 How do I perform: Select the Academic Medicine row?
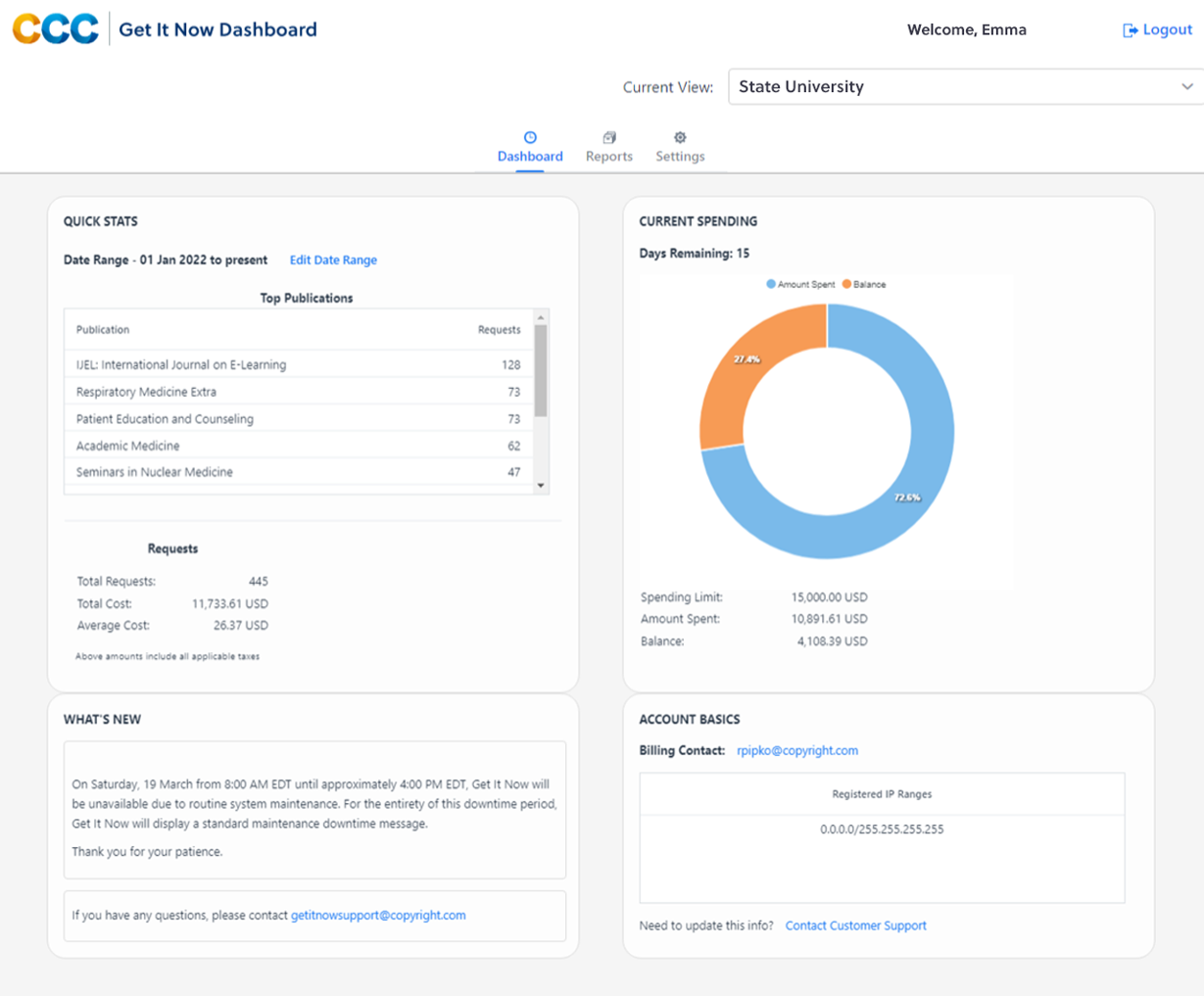pyautogui.click(x=299, y=446)
